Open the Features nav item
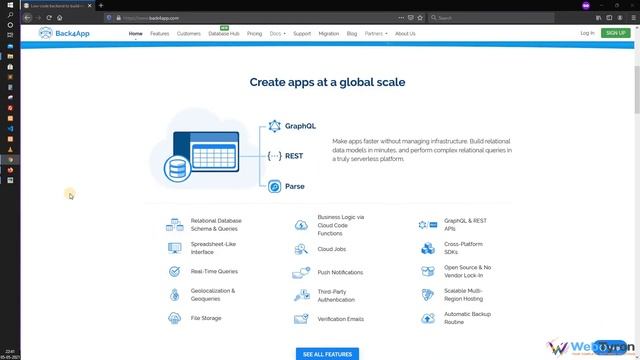The height and width of the screenshot is (360, 640). coord(159,33)
